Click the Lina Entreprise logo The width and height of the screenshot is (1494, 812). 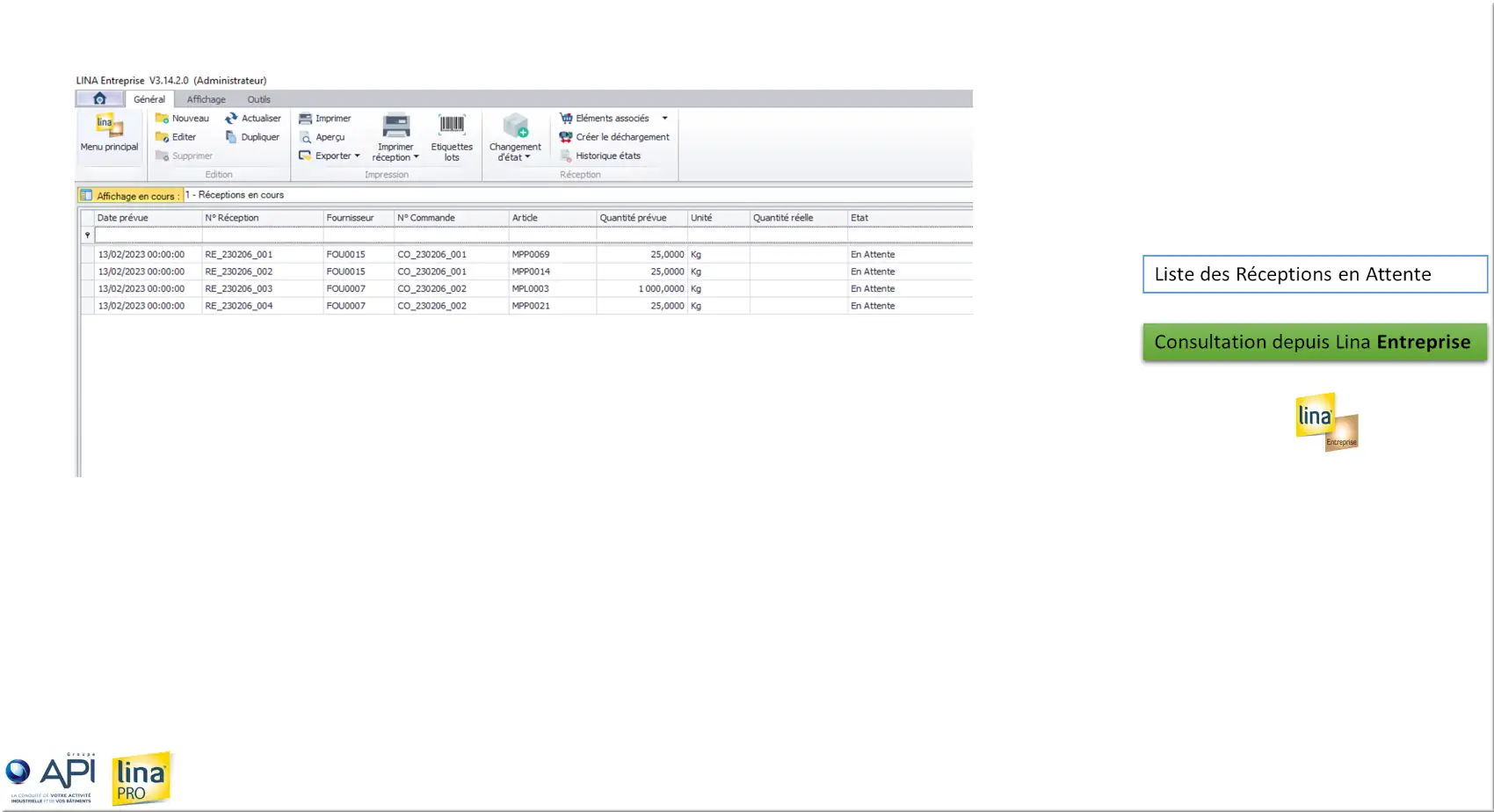click(x=1327, y=422)
